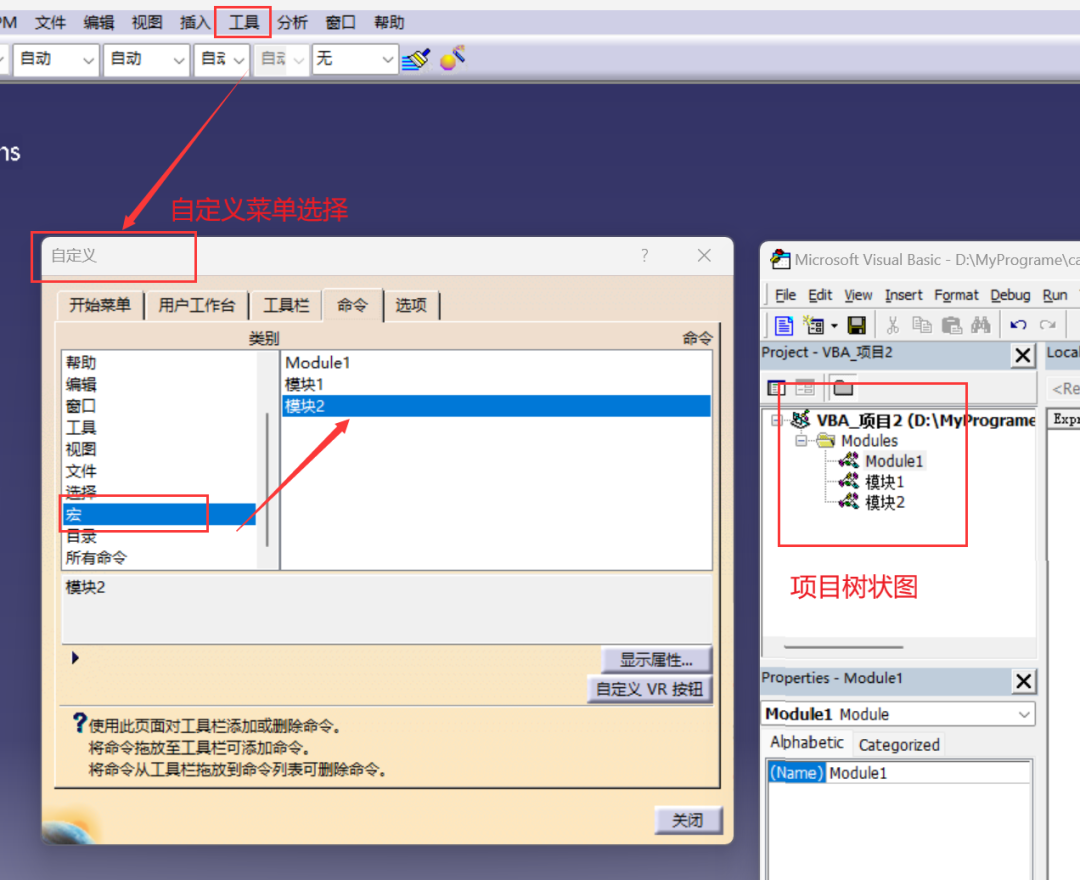Viewport: 1080px width, 880px height.
Task: Switch to Categorized properties tab
Action: 899,744
